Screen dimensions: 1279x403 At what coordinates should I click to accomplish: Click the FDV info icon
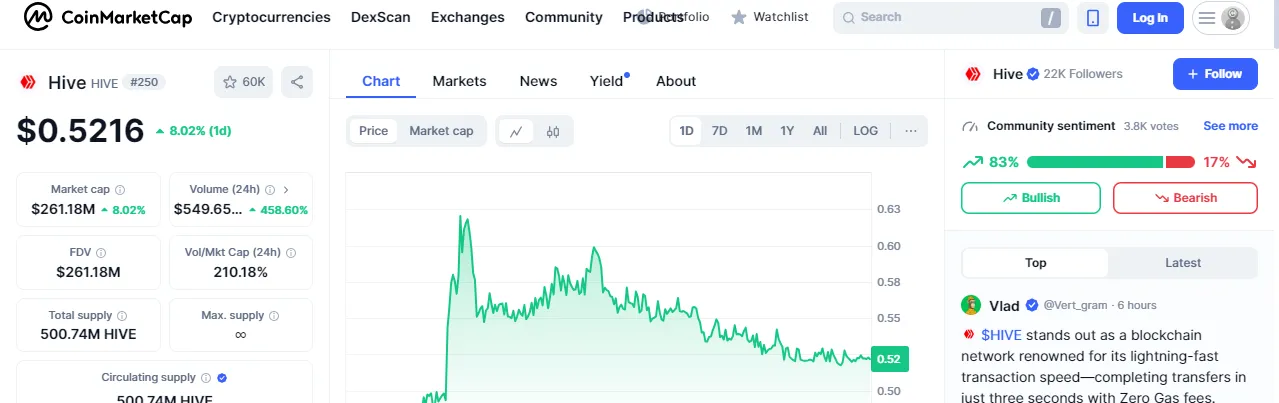point(100,253)
